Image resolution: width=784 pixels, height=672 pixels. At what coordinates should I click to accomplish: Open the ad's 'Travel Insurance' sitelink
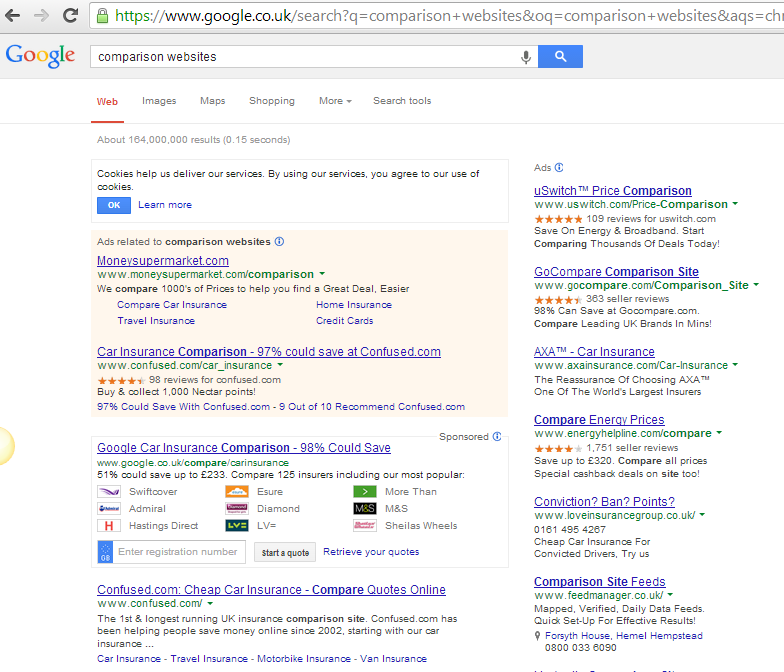tap(156, 321)
